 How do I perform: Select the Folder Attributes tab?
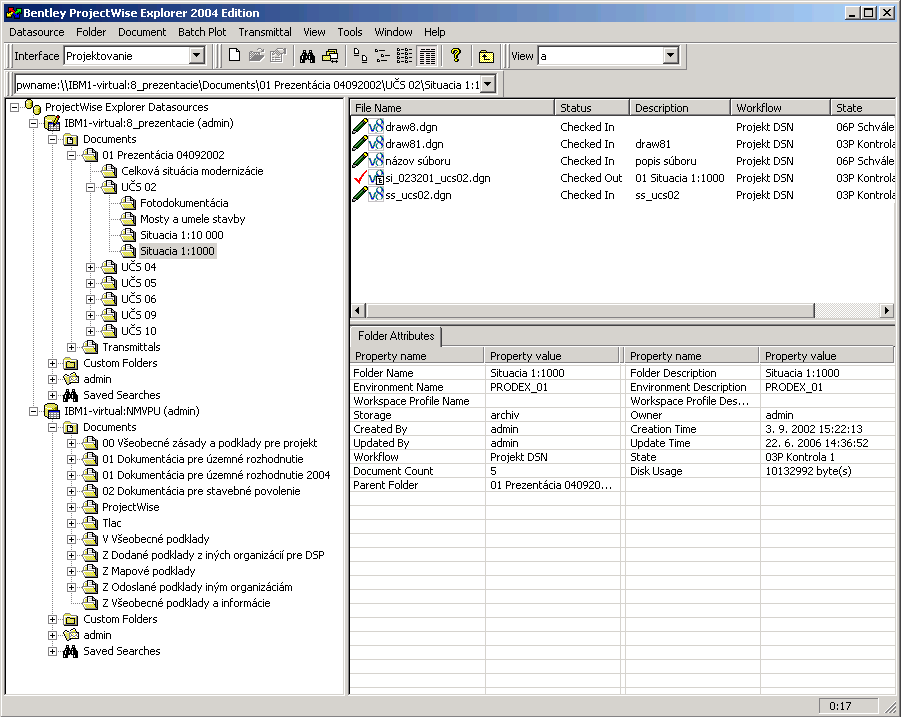tap(394, 337)
